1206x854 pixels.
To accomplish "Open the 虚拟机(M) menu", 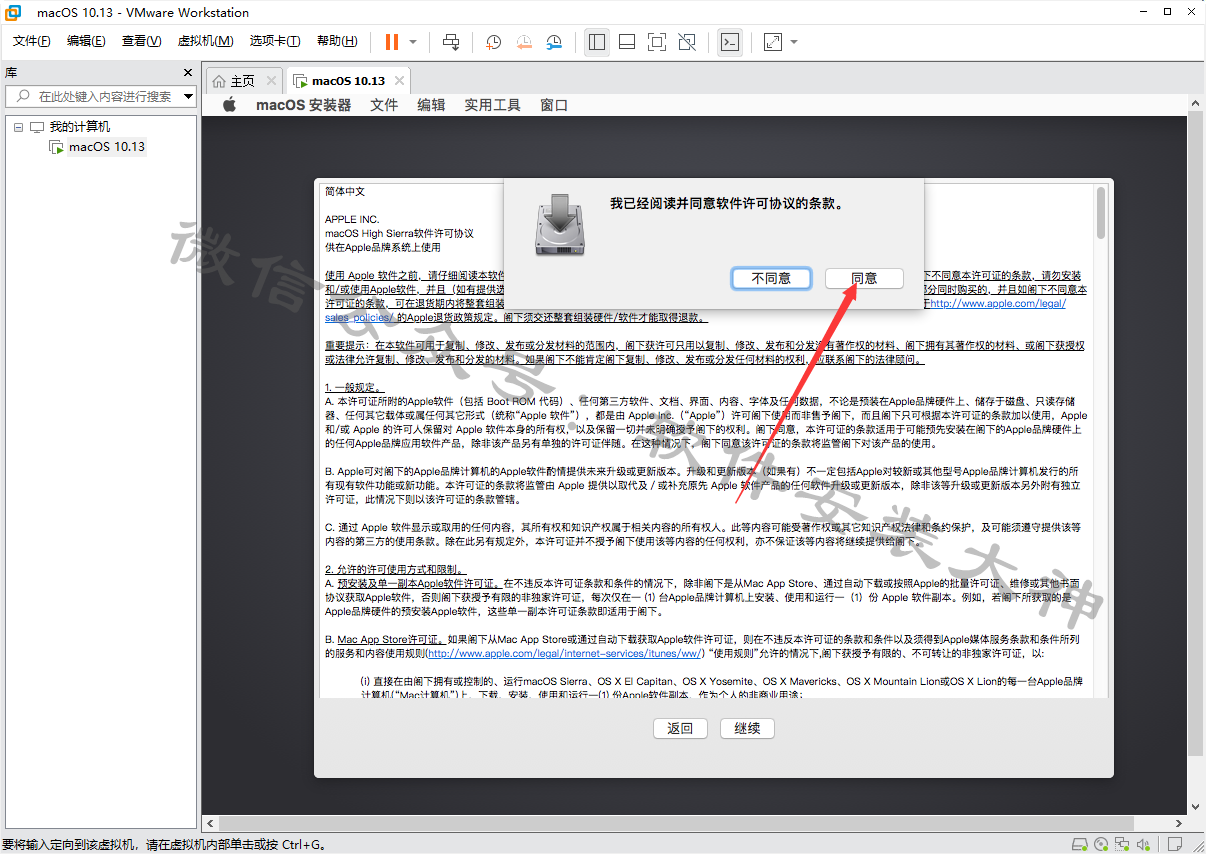I will tap(205, 41).
